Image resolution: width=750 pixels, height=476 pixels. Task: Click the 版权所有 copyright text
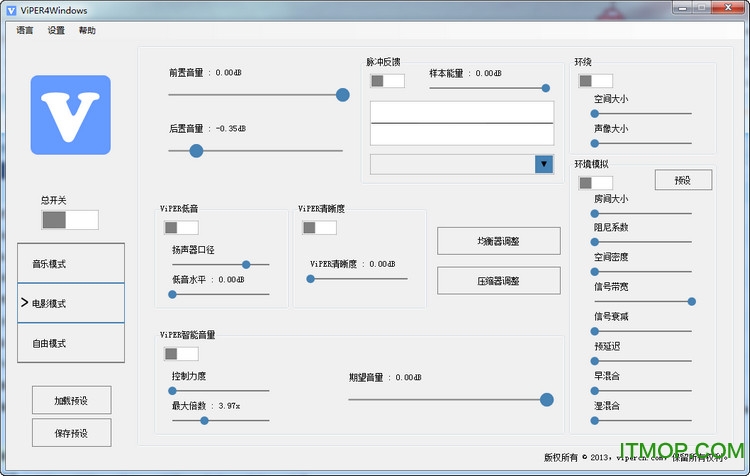[636, 457]
